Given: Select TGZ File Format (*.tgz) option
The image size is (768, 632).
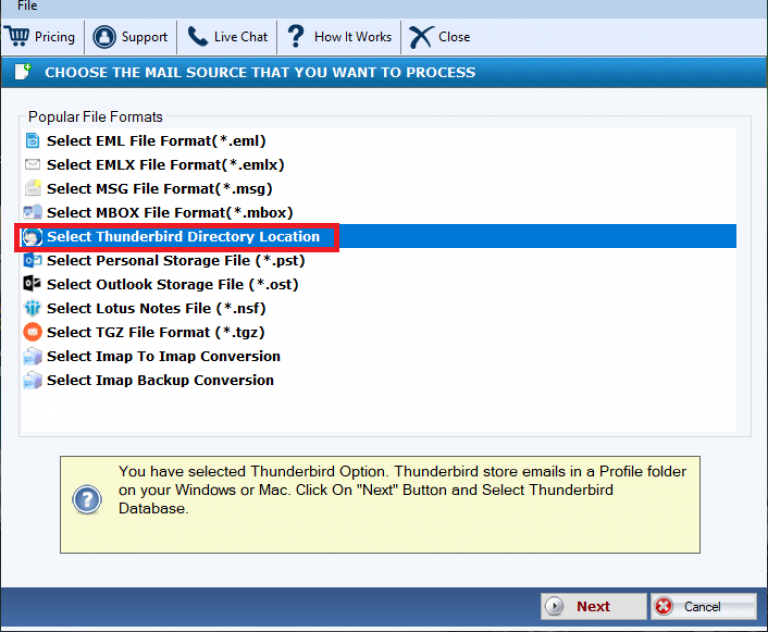Looking at the screenshot, I should click(156, 333).
